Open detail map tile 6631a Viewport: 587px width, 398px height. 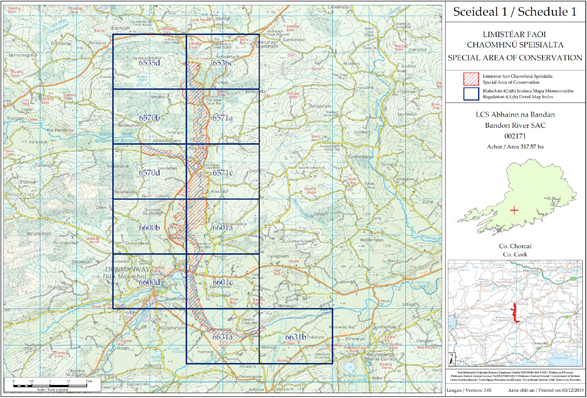click(x=222, y=336)
